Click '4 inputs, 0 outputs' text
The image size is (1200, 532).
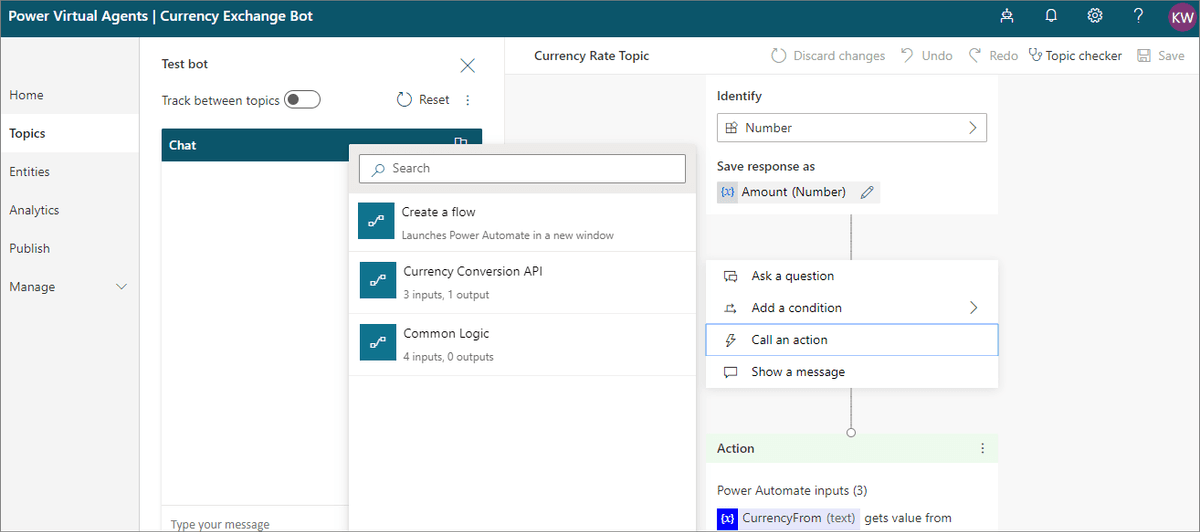tap(448, 356)
